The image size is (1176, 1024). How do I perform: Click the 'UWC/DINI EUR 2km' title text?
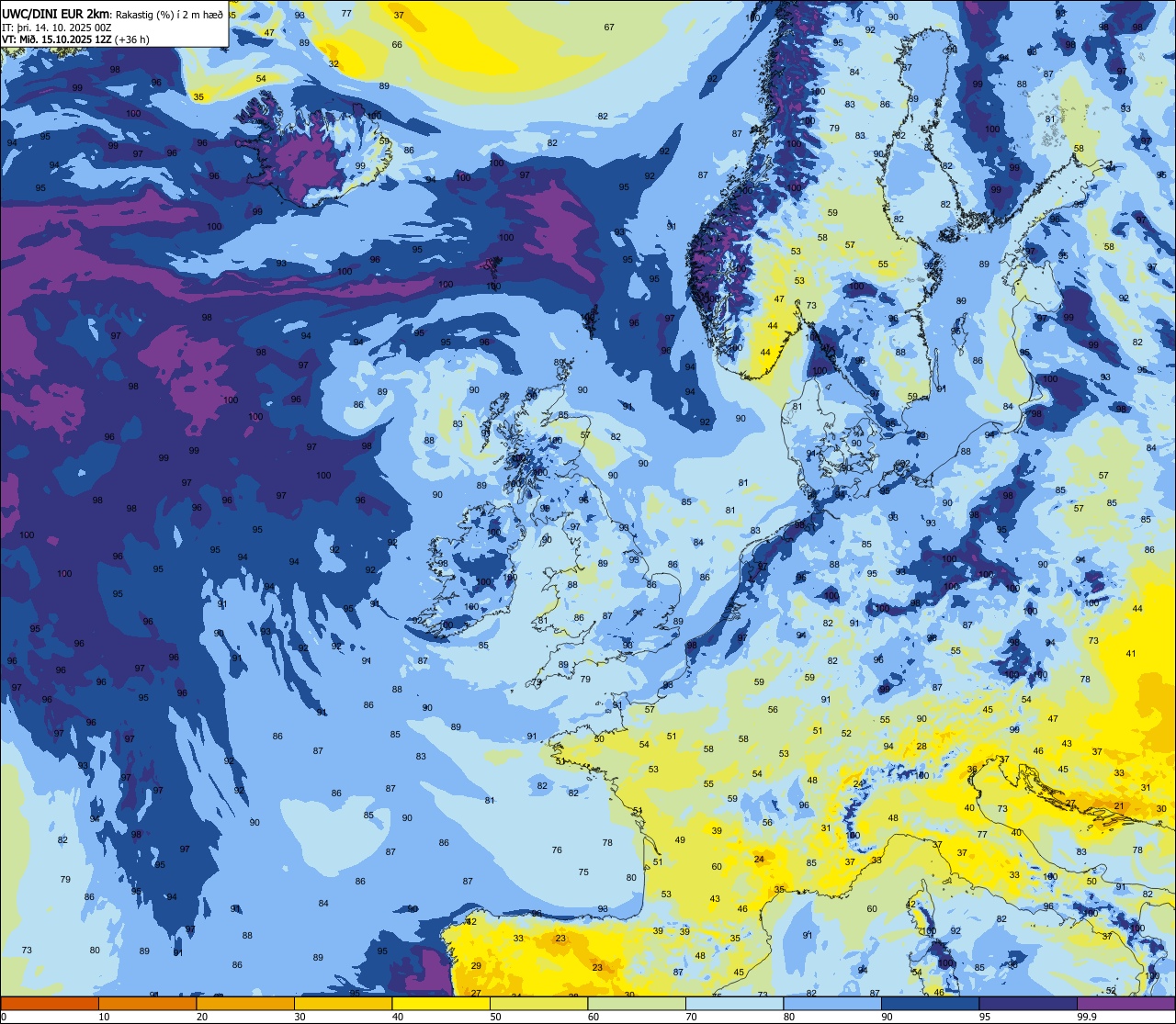tap(56, 14)
